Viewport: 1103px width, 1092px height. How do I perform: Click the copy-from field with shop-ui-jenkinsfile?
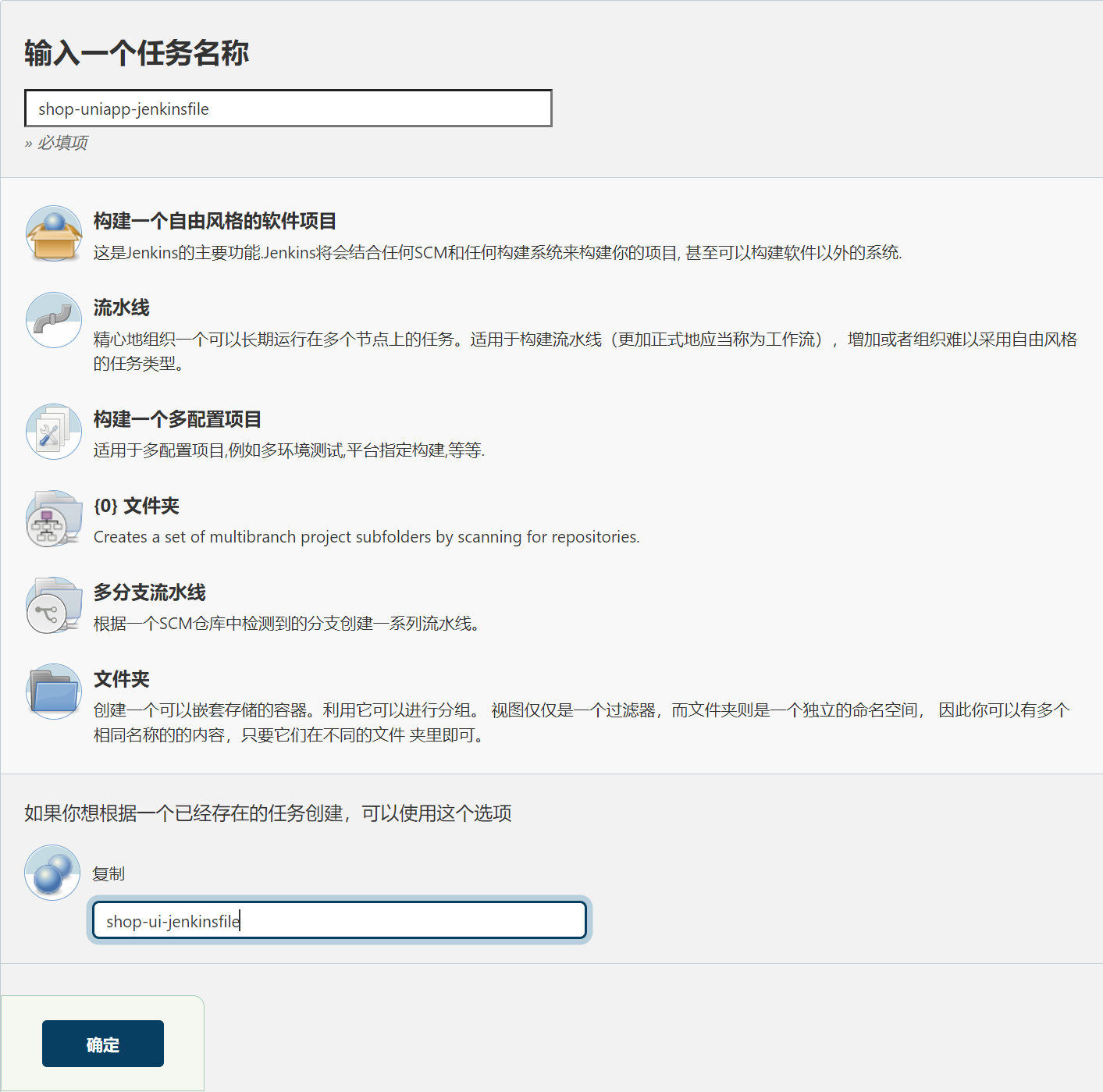(x=340, y=920)
